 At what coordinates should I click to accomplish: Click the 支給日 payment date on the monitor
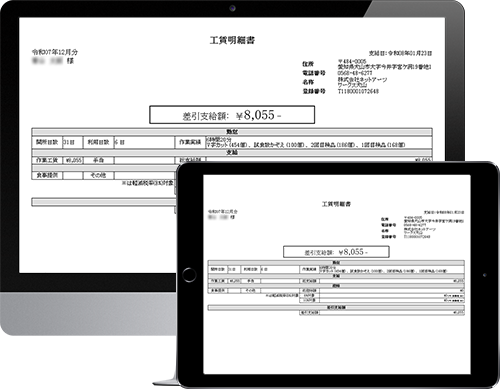pyautogui.click(x=400, y=53)
